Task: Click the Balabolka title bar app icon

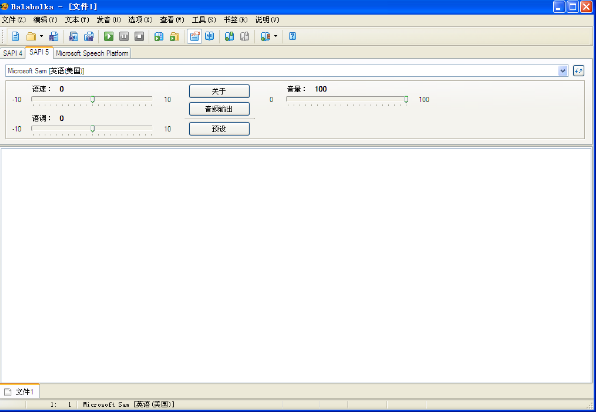Action: (x=5, y=7)
